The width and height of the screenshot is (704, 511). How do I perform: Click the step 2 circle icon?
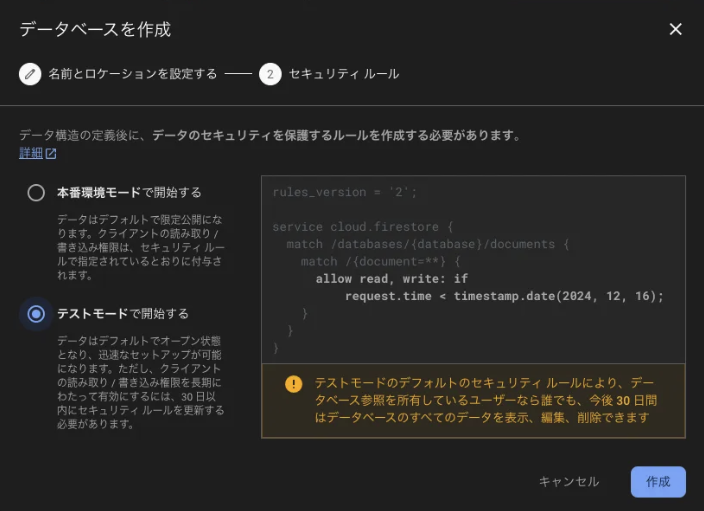(x=270, y=74)
